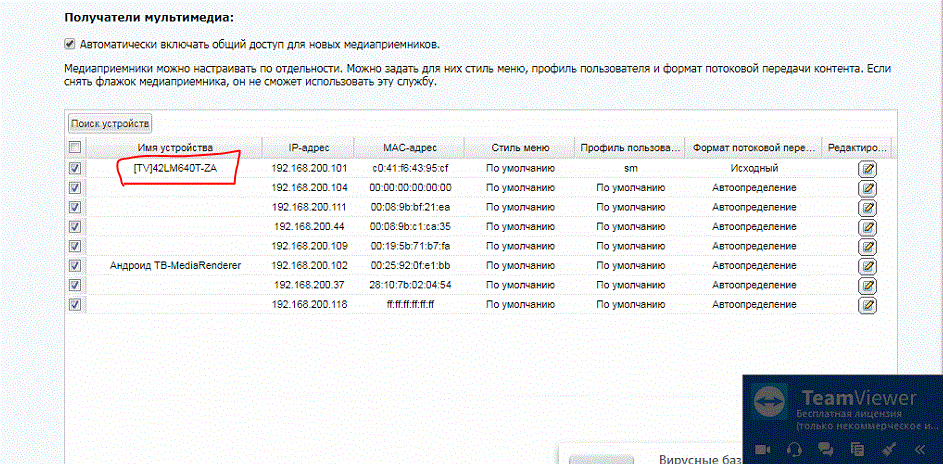Screen dimensions: 943x464
Task: Sort by IP-адрес column header
Action: coord(309,147)
